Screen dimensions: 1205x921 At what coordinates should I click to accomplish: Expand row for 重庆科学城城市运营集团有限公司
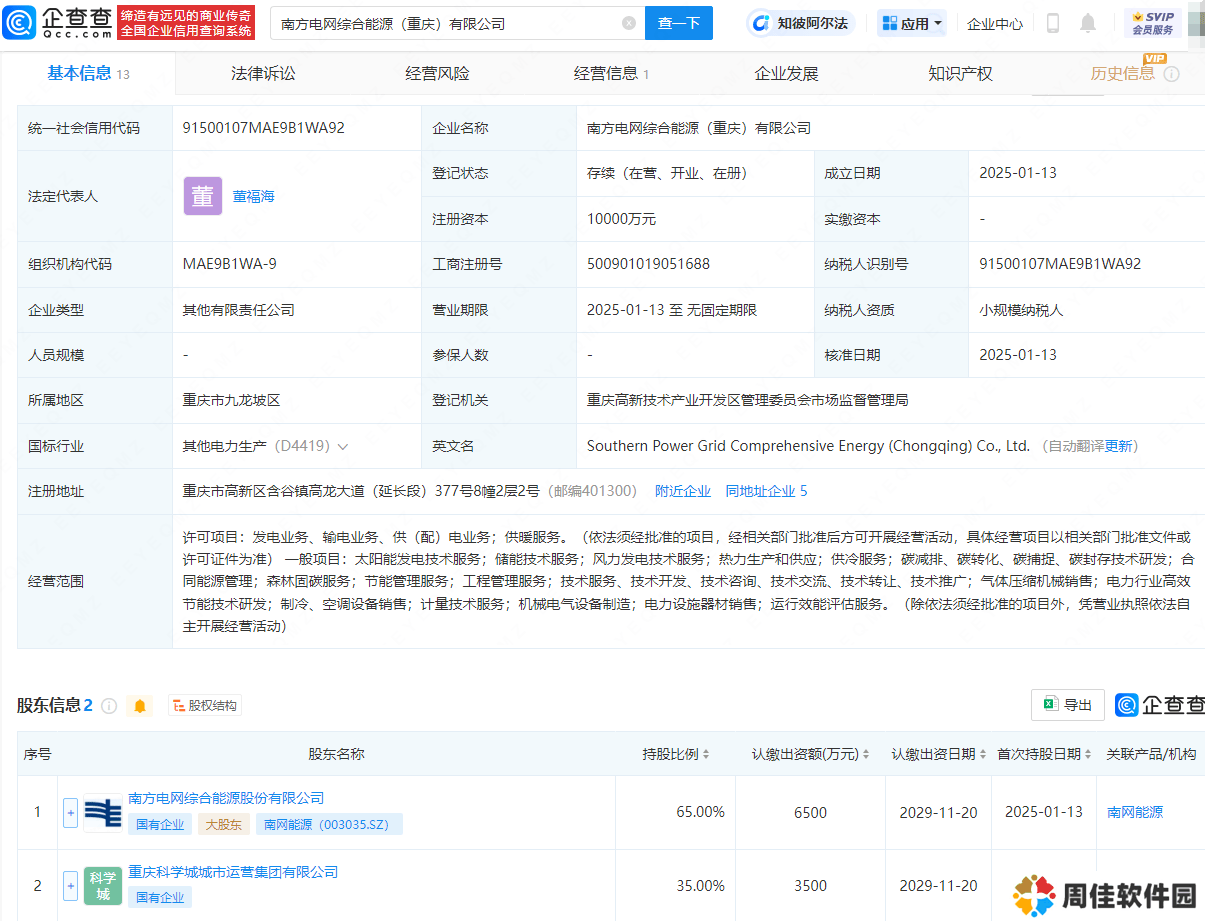click(70, 886)
